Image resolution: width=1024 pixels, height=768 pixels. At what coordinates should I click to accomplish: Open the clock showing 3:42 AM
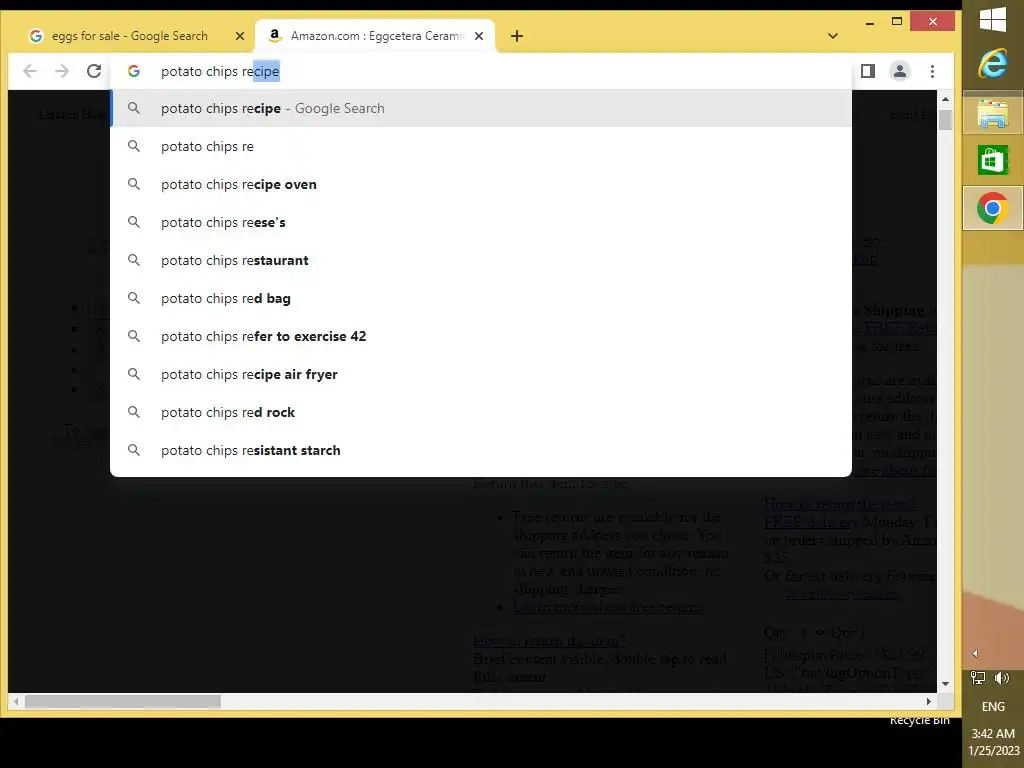(993, 742)
